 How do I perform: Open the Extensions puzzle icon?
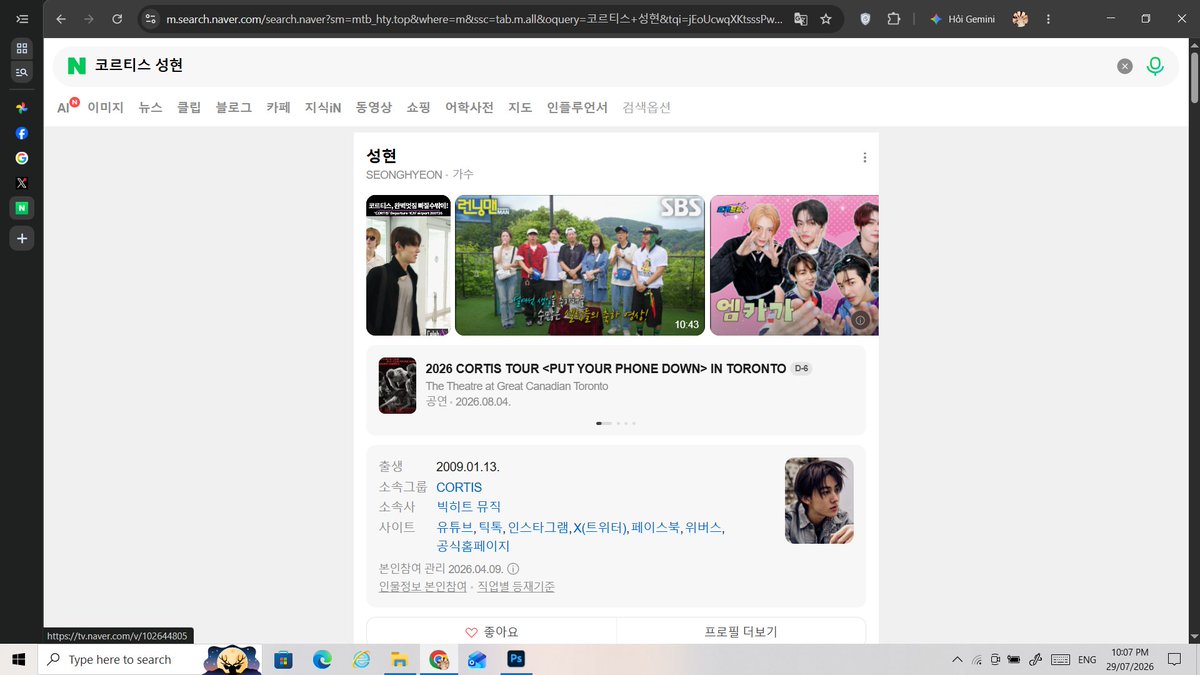[x=894, y=19]
